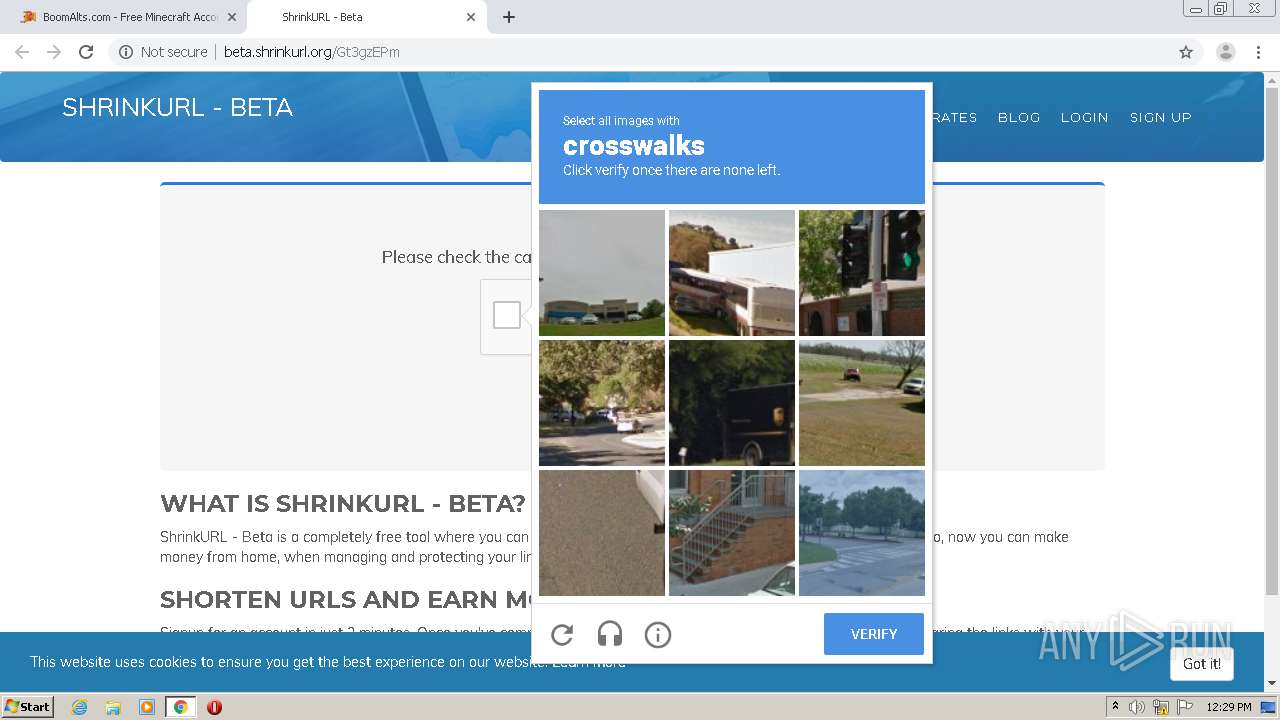The image size is (1280, 720).
Task: Get an audio captcha challenge
Action: (610, 635)
